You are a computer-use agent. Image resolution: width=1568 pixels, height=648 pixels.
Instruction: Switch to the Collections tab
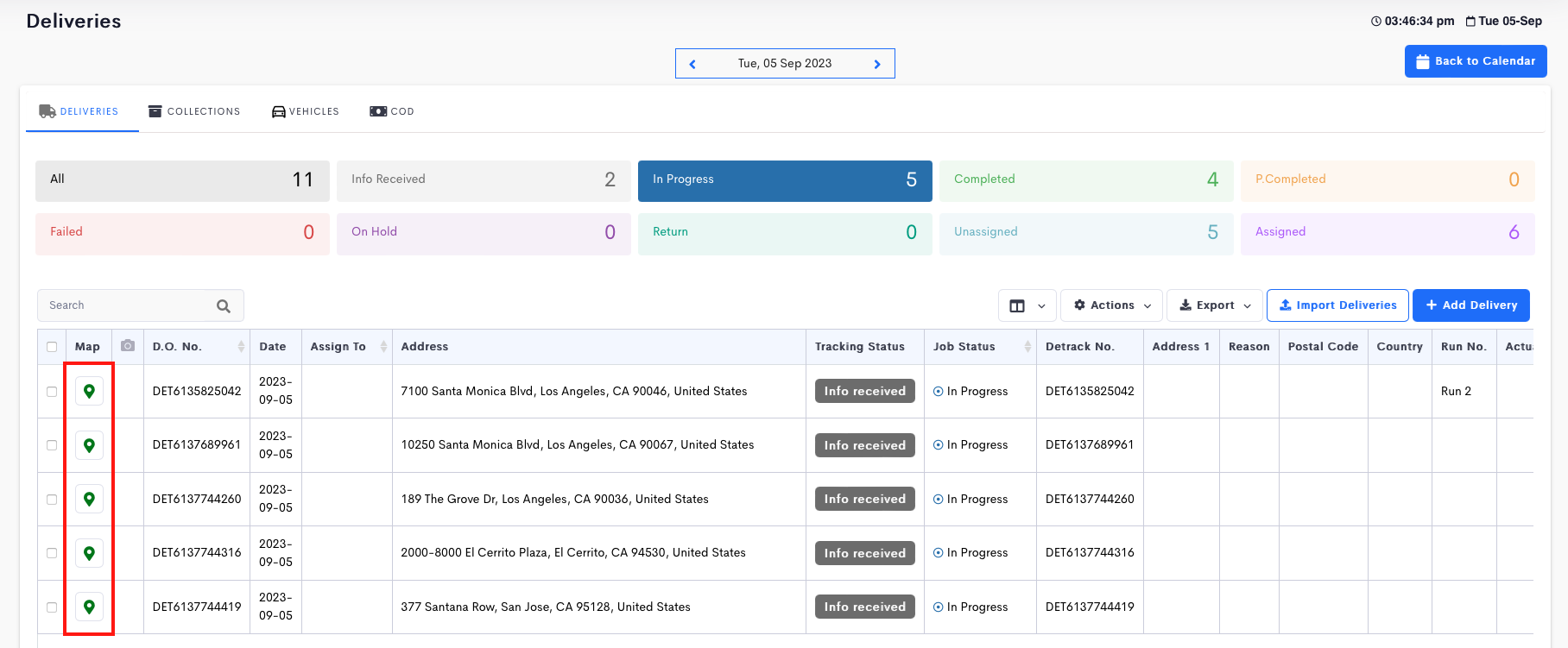click(194, 111)
